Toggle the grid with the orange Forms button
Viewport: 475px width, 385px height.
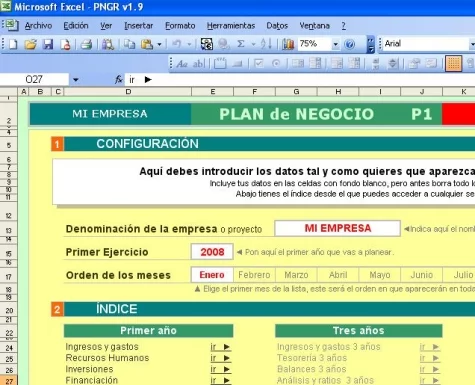[453, 63]
